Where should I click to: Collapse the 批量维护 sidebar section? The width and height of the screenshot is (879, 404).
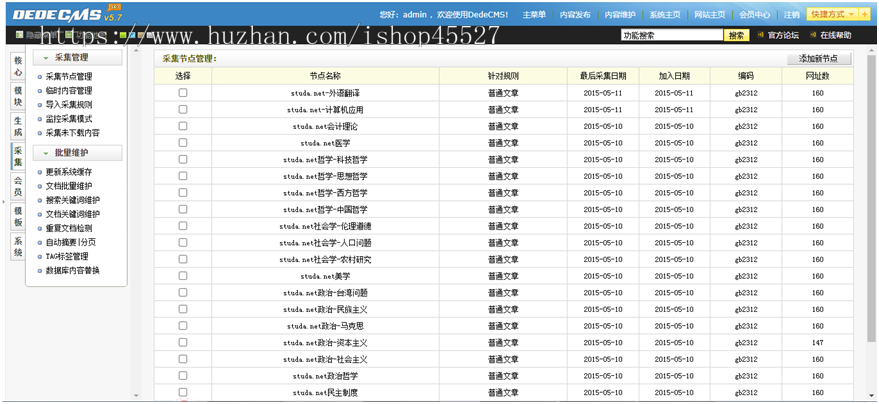click(x=77, y=152)
